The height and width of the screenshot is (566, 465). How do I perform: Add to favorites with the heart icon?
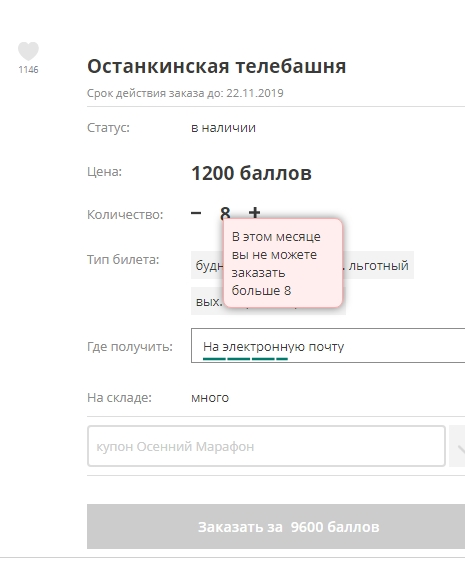point(29,51)
